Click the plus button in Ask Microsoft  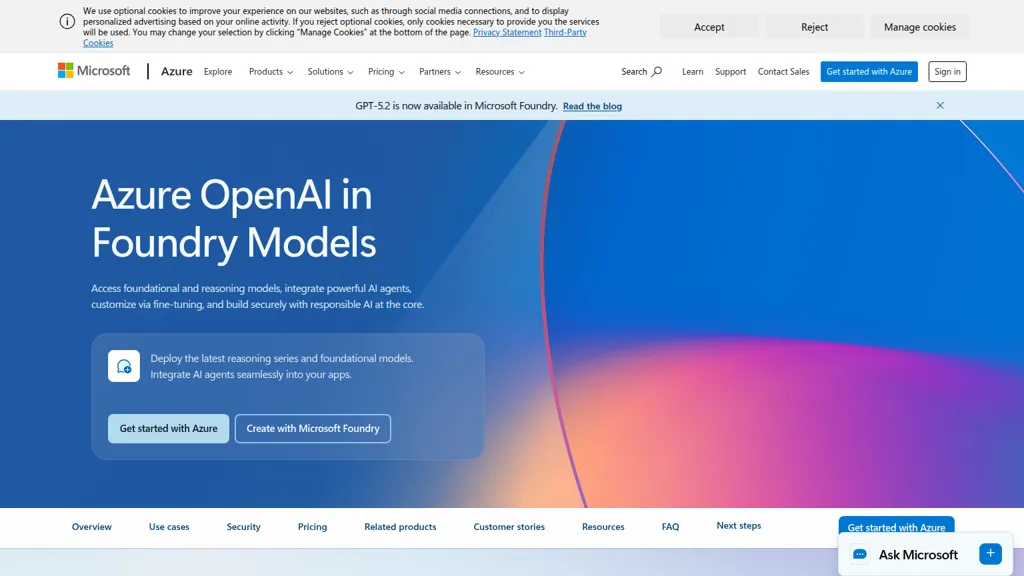click(990, 554)
